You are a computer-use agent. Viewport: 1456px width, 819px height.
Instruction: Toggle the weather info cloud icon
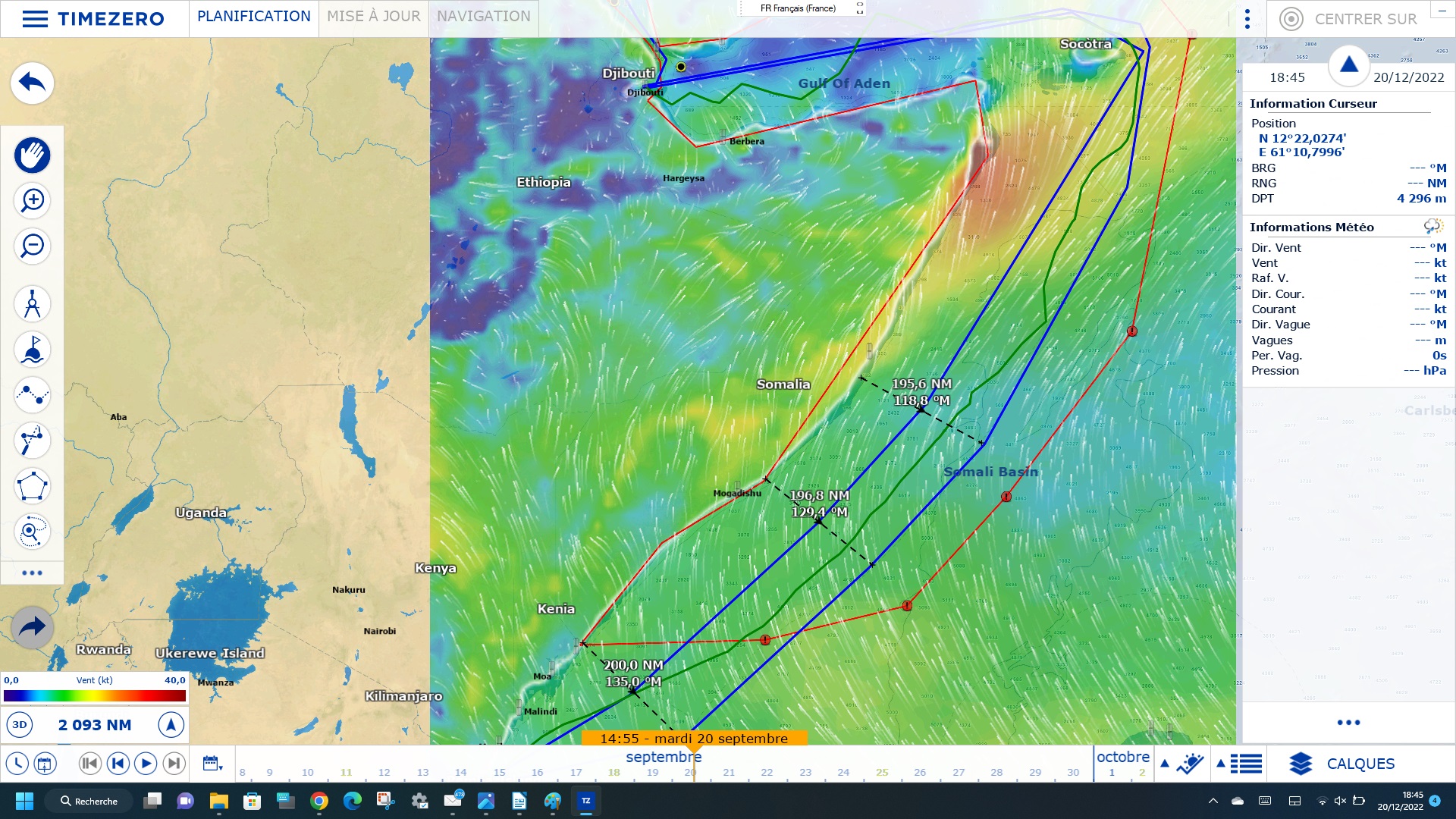[1432, 227]
